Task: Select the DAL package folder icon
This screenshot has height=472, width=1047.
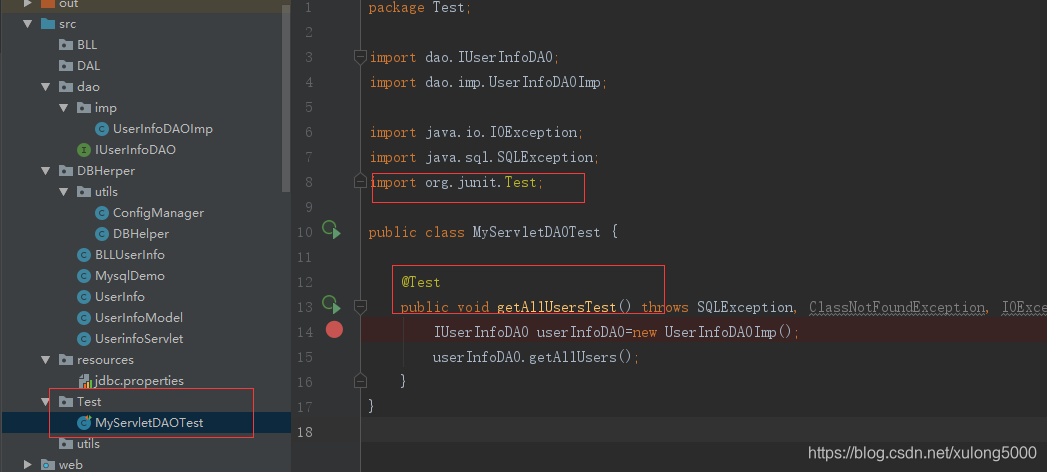Action: pos(65,65)
